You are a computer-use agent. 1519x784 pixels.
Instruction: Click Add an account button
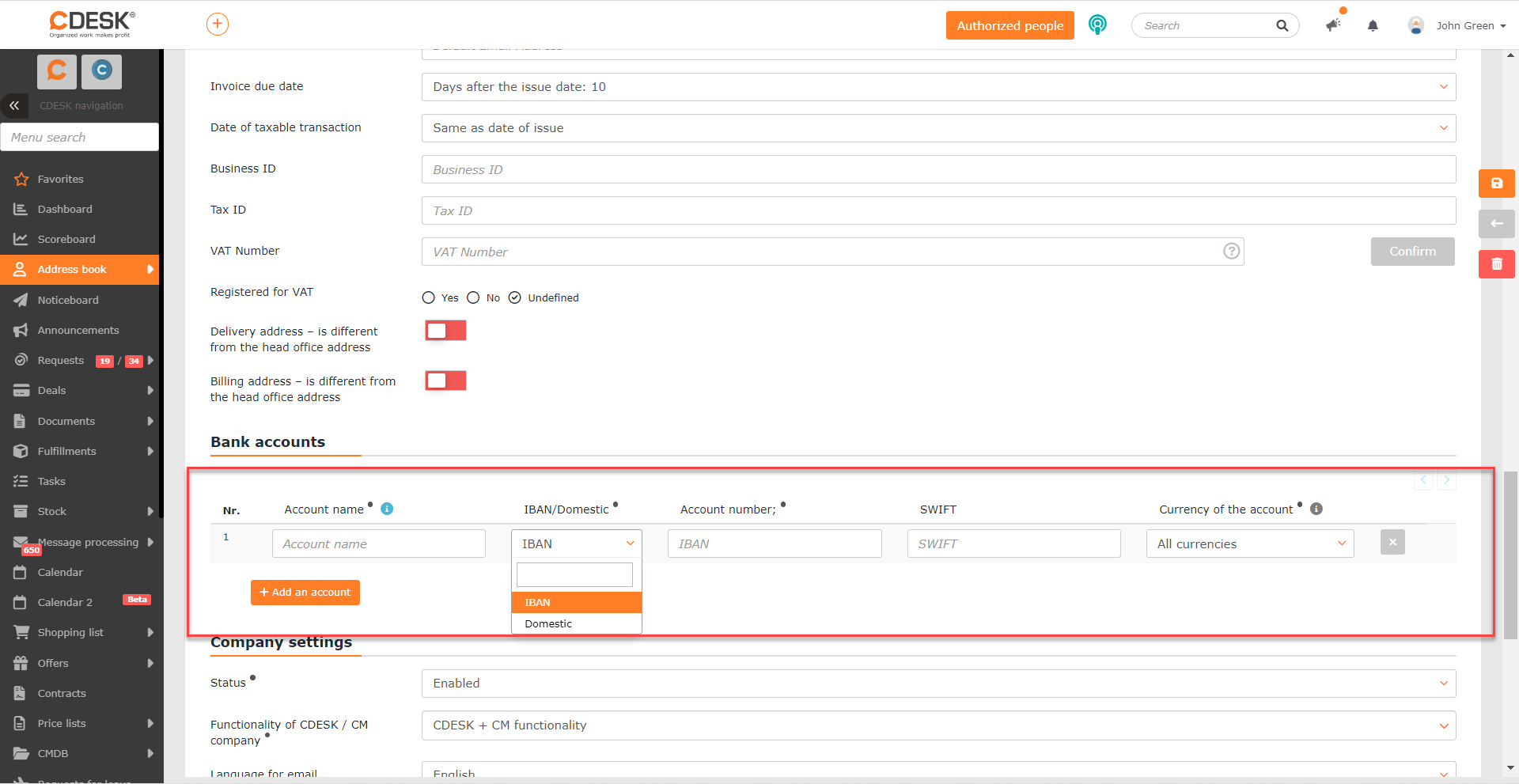[305, 593]
